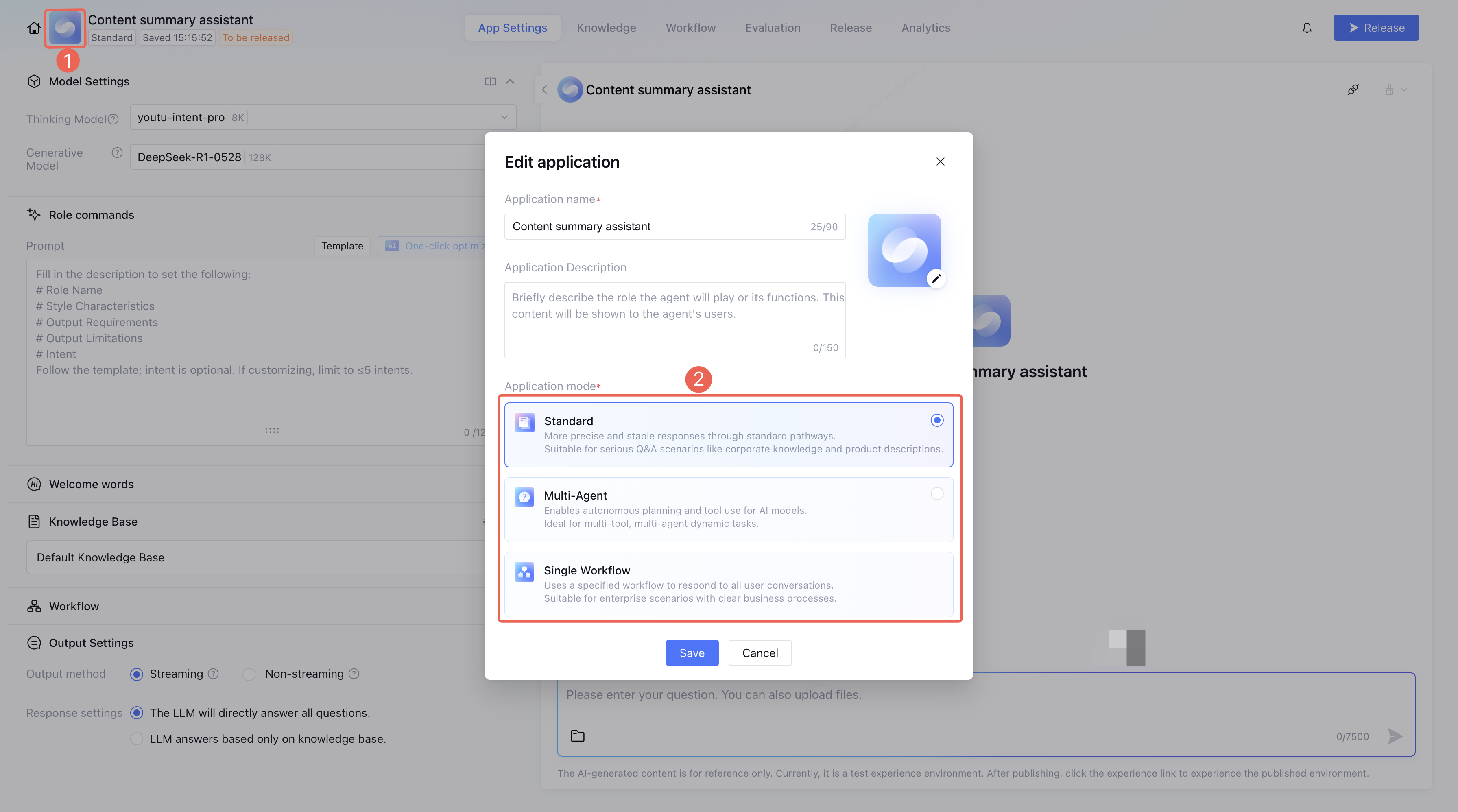Image resolution: width=1458 pixels, height=812 pixels.
Task: Click the pencil edit icon on the app avatar
Action: click(936, 278)
